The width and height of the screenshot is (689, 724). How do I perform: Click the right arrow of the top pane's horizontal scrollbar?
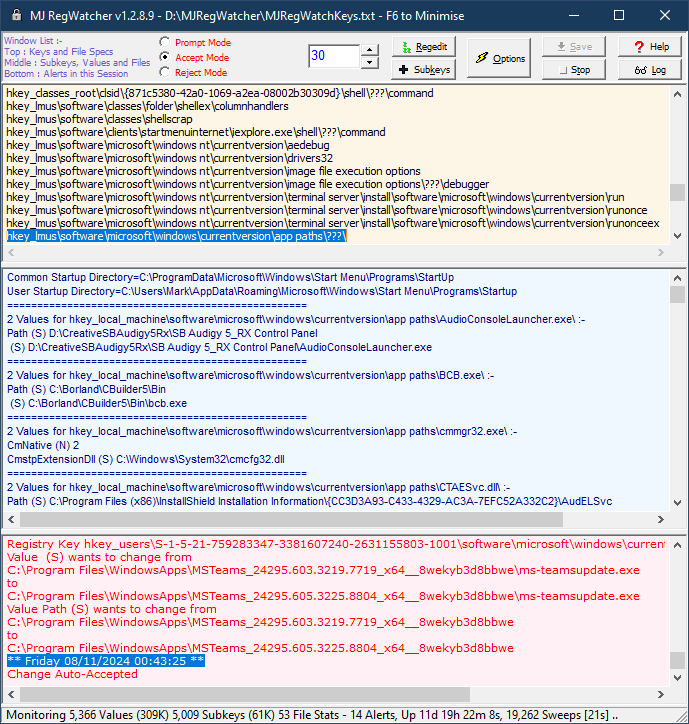pyautogui.click(x=661, y=253)
